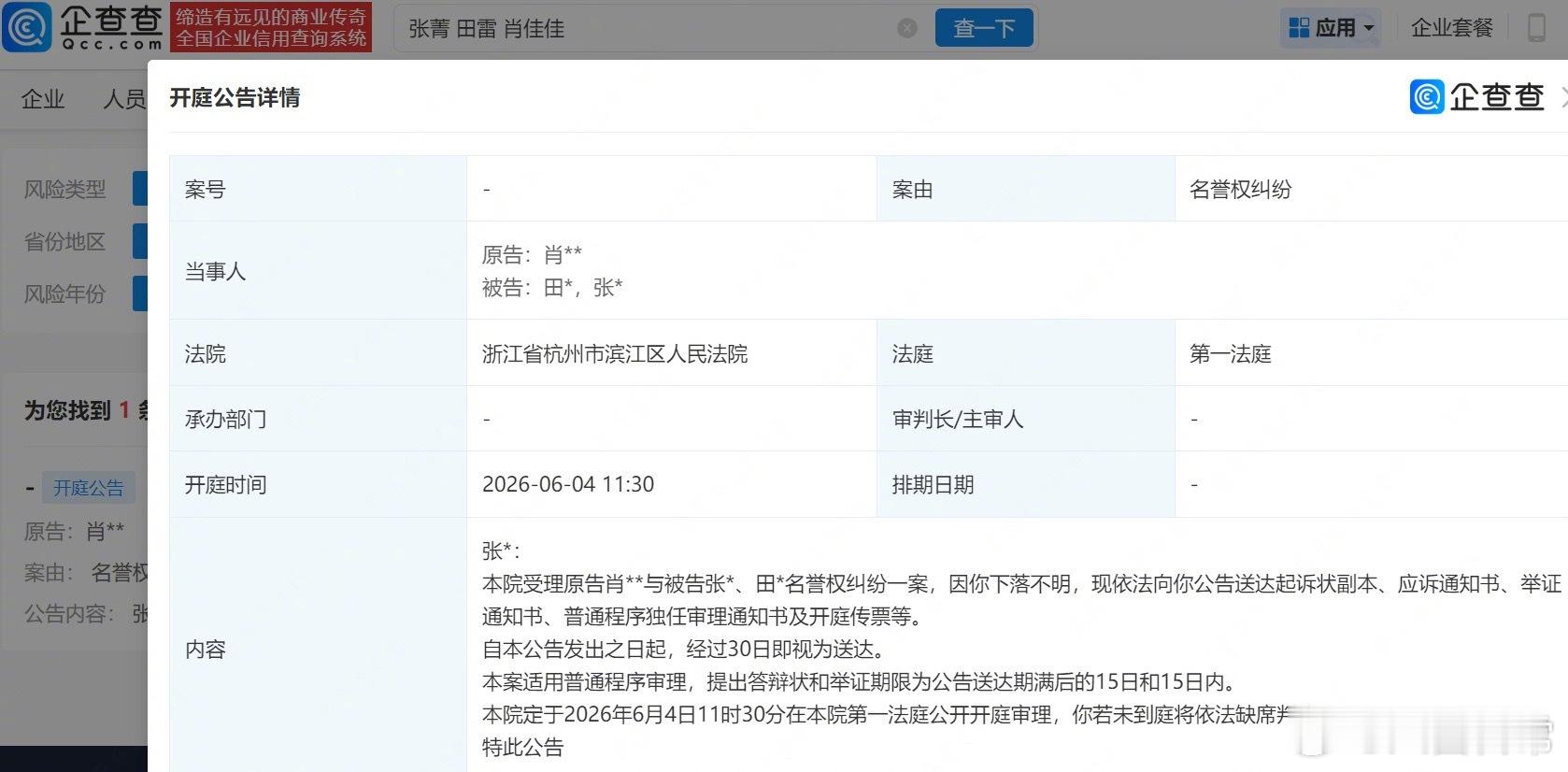Screen dimensions: 1568x772
Task: Switch to the 企业 tab
Action: tap(43, 99)
